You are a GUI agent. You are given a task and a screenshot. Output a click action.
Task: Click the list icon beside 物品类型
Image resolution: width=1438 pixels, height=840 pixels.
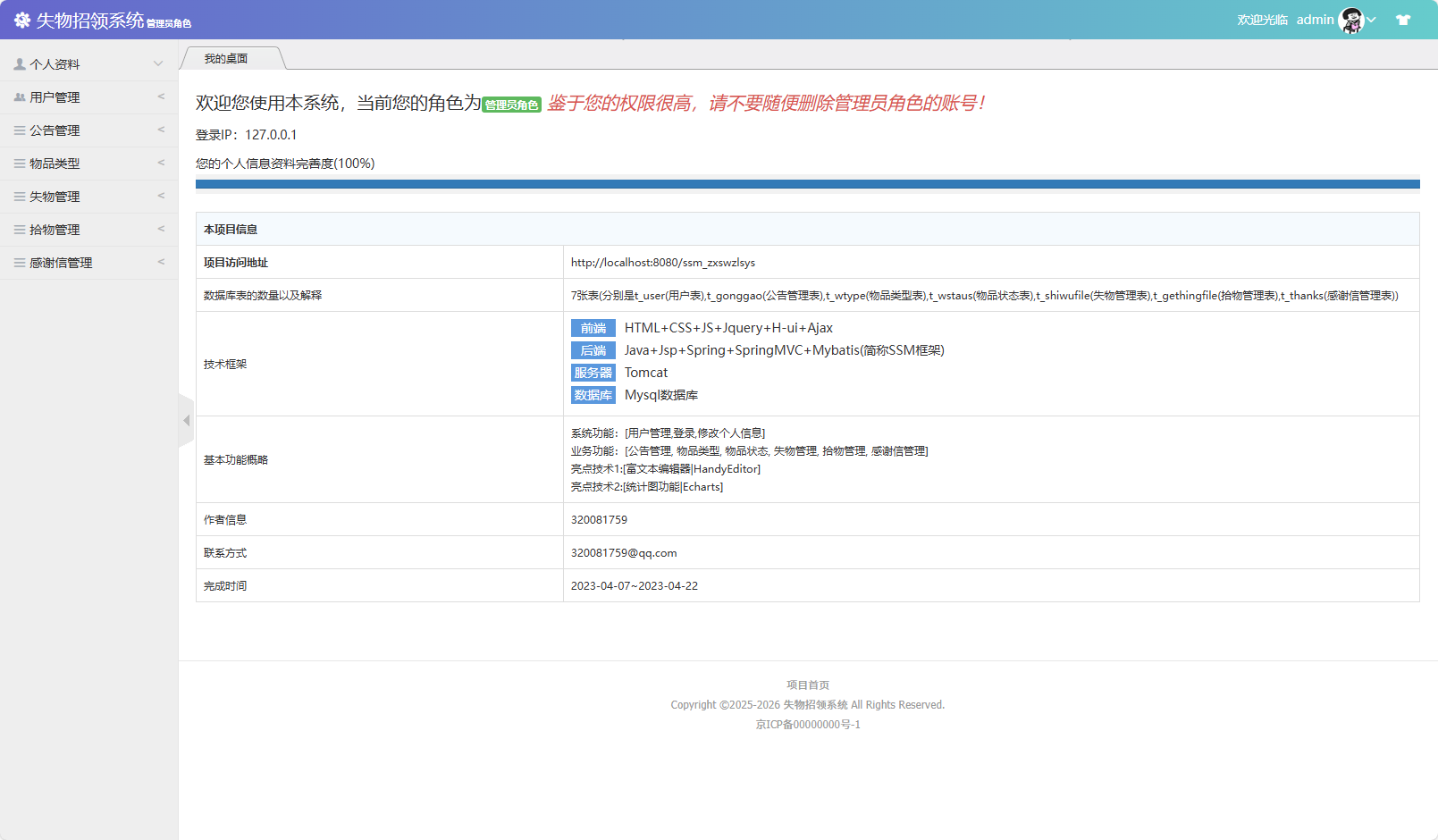pos(20,164)
